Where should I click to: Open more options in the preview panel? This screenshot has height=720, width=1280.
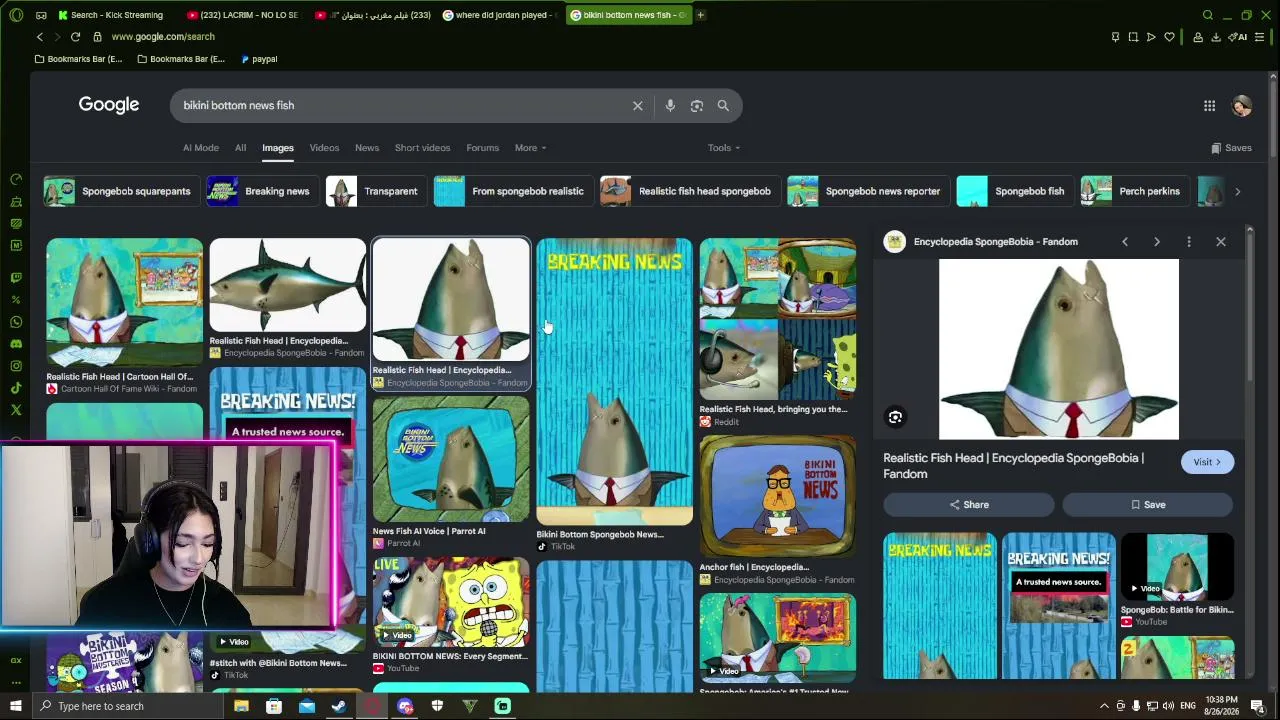click(1189, 242)
